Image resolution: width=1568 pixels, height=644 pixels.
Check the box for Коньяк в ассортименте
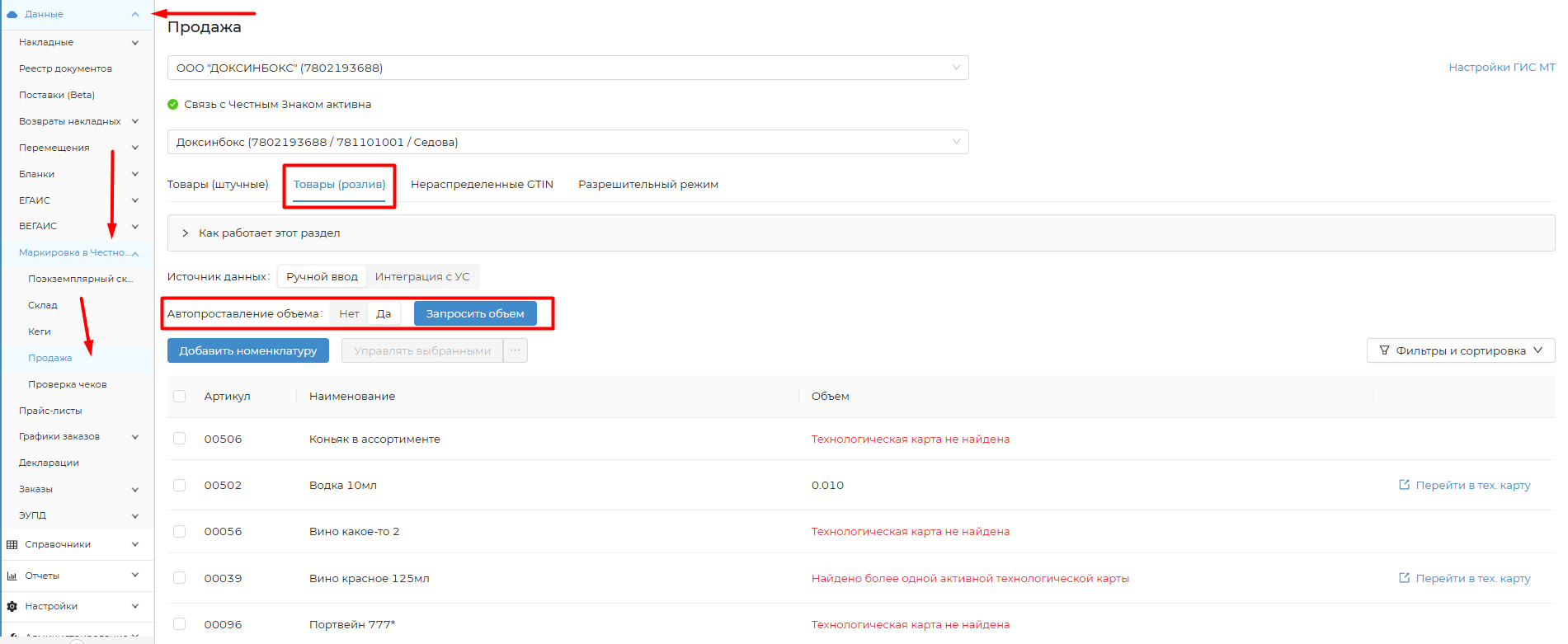click(x=180, y=439)
